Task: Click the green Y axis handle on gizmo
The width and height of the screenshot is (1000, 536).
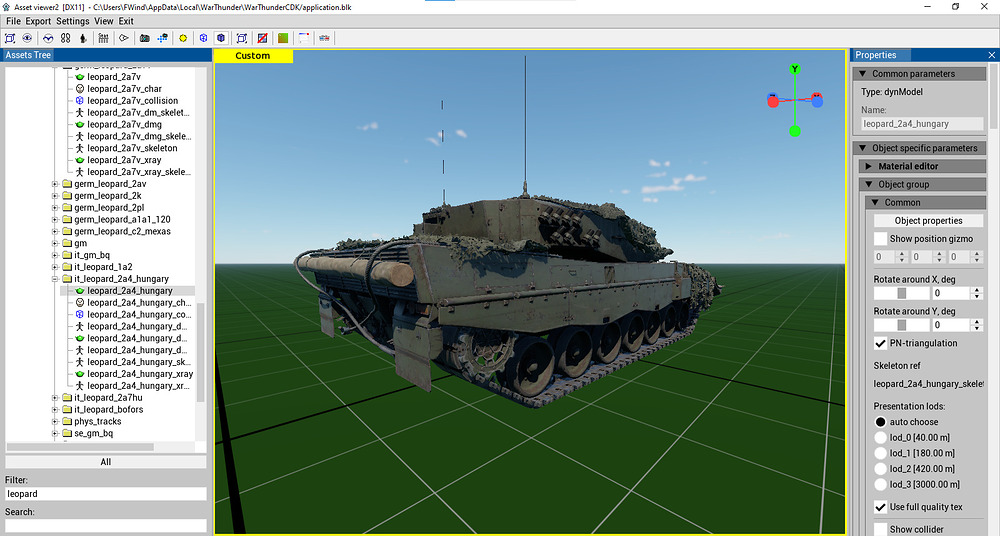Action: pyautogui.click(x=795, y=69)
